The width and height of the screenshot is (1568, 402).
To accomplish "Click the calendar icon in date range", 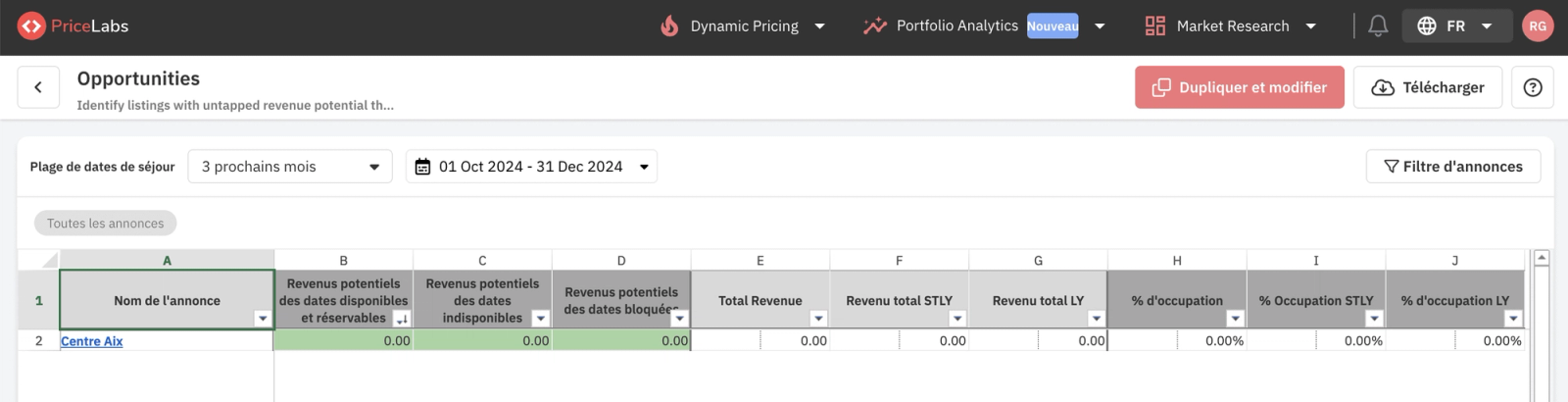I will click(422, 167).
